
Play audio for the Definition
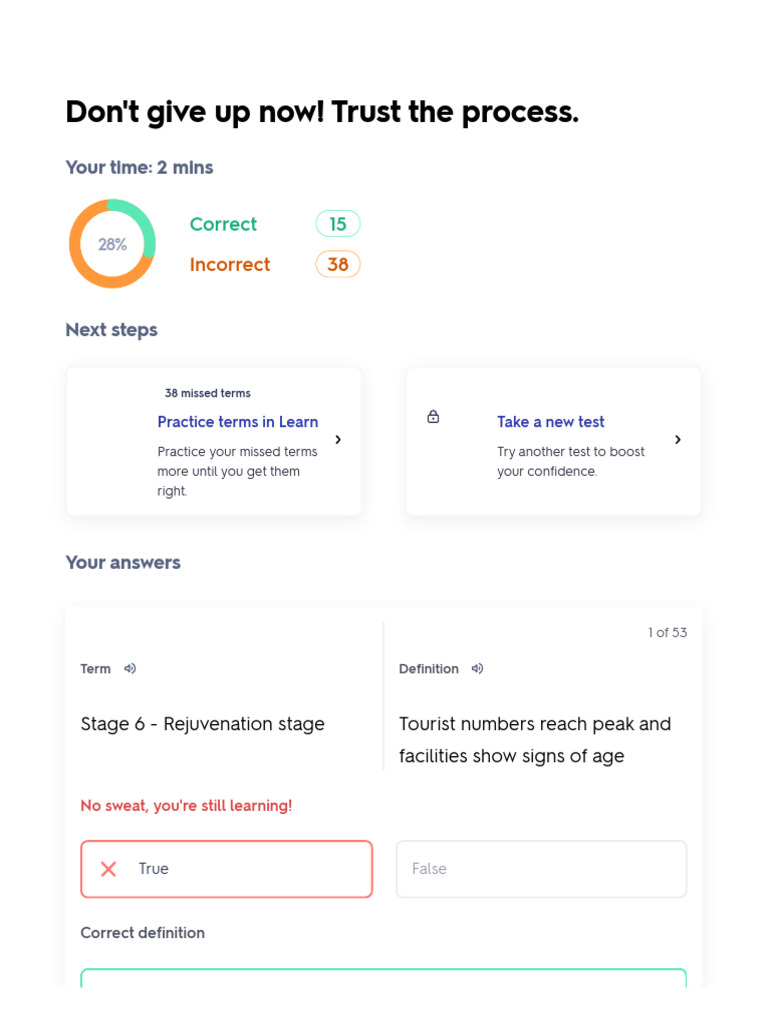(477, 669)
